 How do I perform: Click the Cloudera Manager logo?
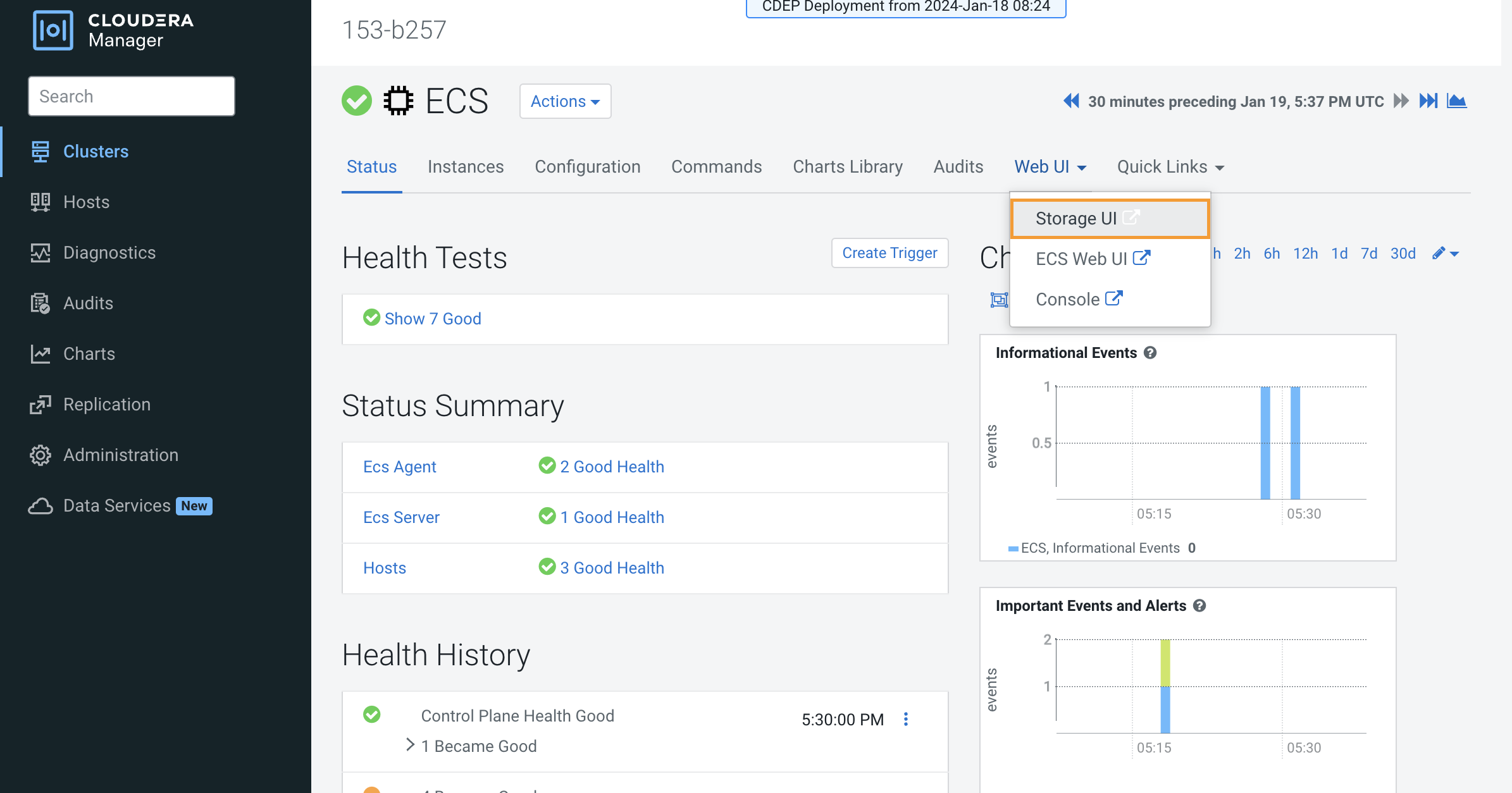[113, 30]
